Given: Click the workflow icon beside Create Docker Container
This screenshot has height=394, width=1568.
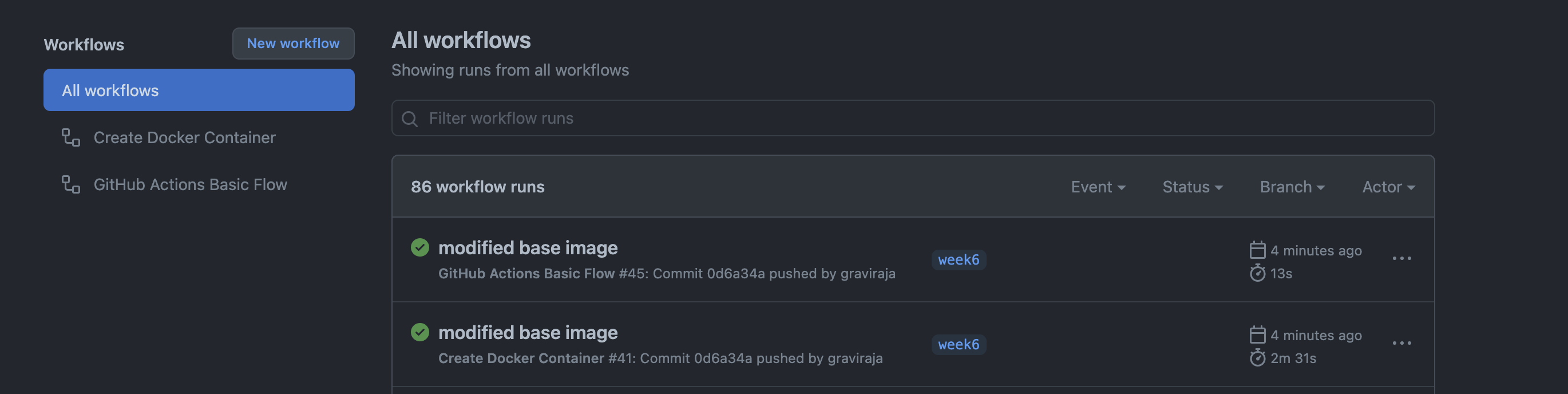Looking at the screenshot, I should (x=70, y=137).
